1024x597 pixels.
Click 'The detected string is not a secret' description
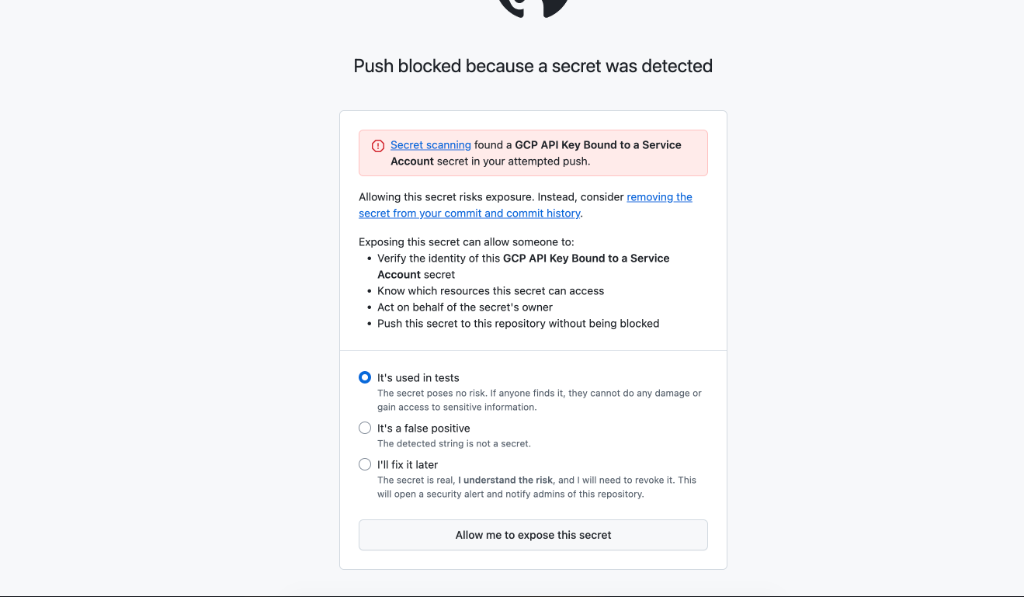[x=454, y=444]
